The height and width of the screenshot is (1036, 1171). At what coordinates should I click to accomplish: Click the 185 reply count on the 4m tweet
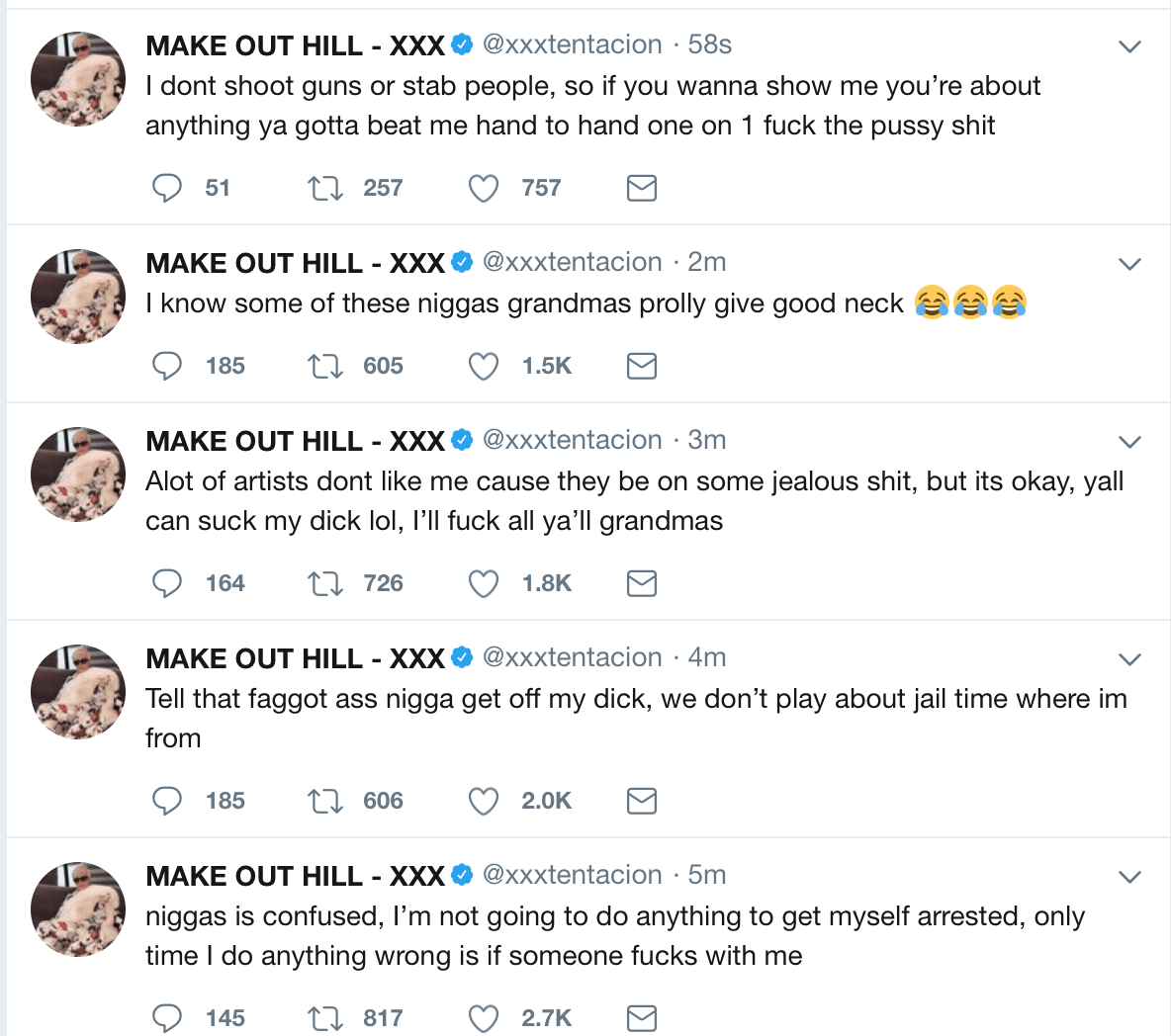coord(225,801)
